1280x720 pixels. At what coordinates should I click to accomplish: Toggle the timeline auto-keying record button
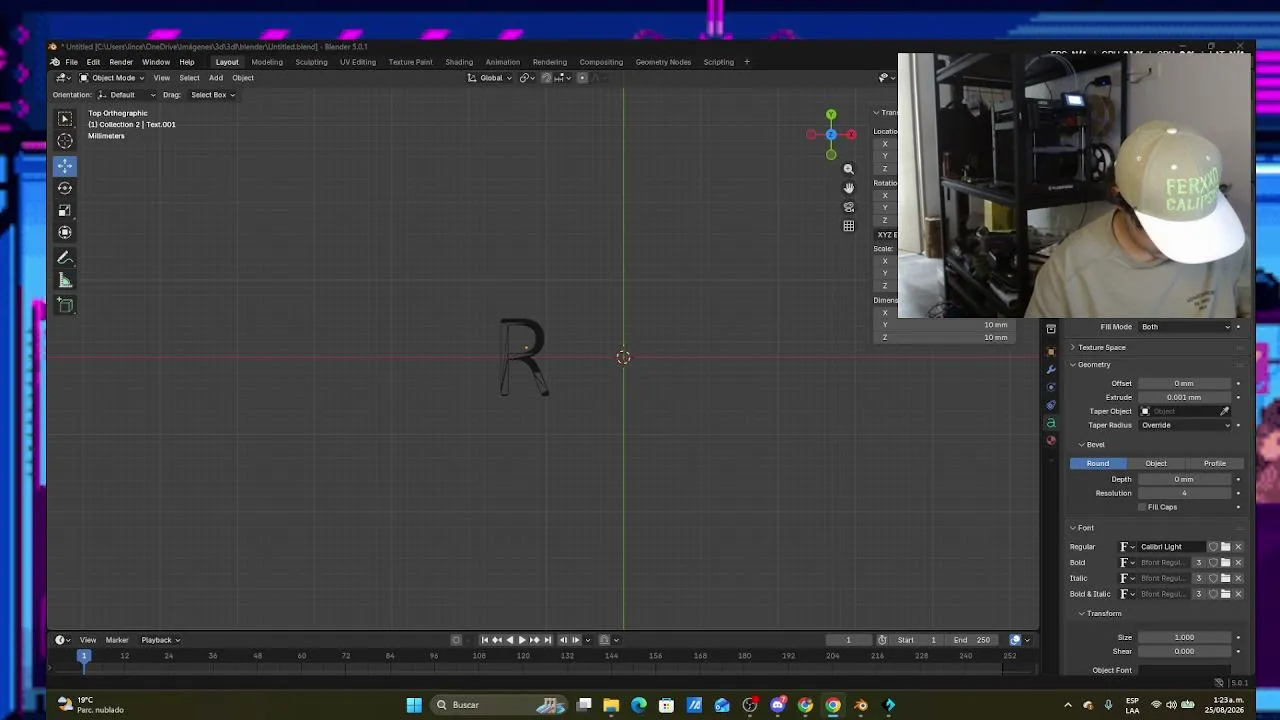pos(456,640)
